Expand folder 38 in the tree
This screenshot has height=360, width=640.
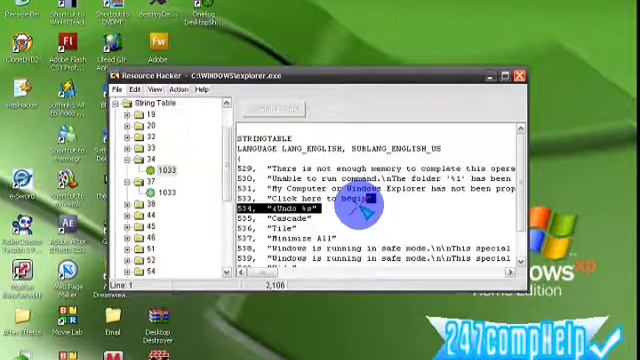pyautogui.click(x=127, y=204)
